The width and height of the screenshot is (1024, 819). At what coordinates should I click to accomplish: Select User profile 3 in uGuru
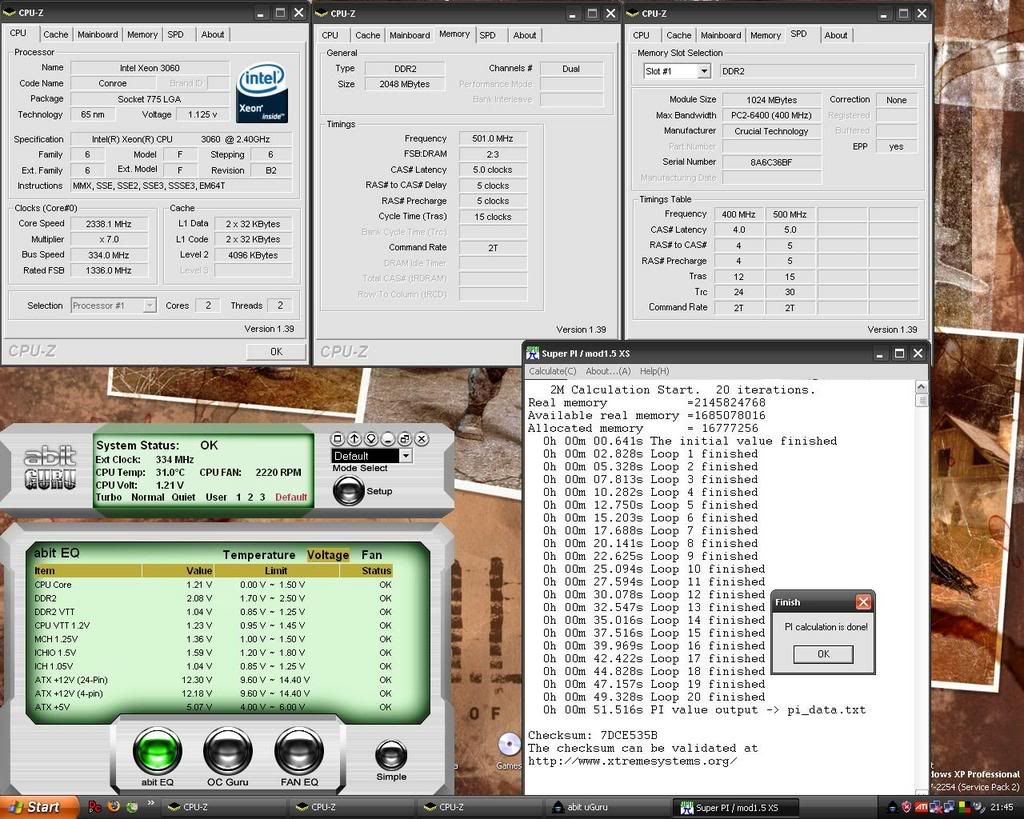(x=263, y=497)
